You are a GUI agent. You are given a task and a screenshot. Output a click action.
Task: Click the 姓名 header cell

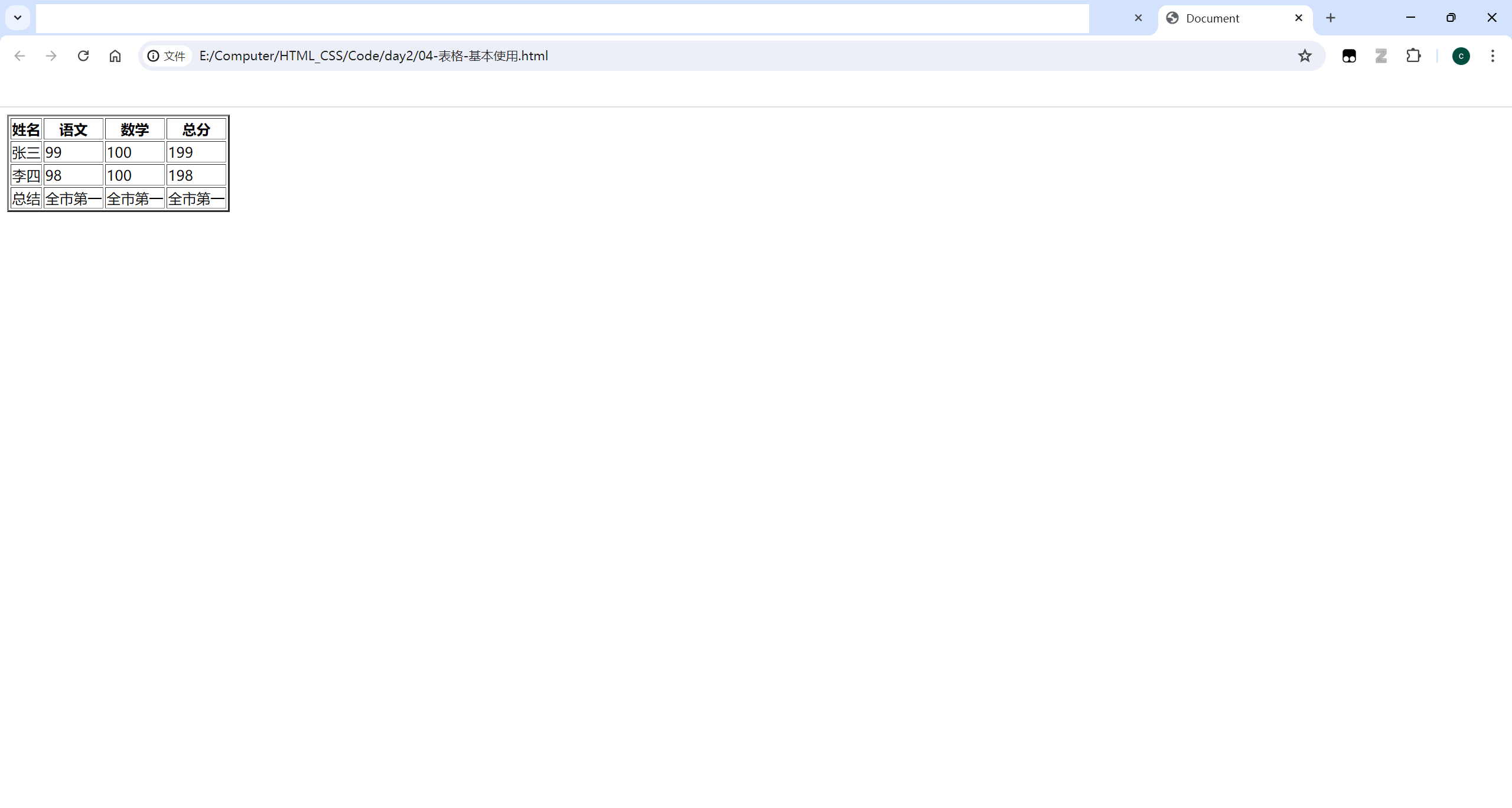(x=26, y=129)
